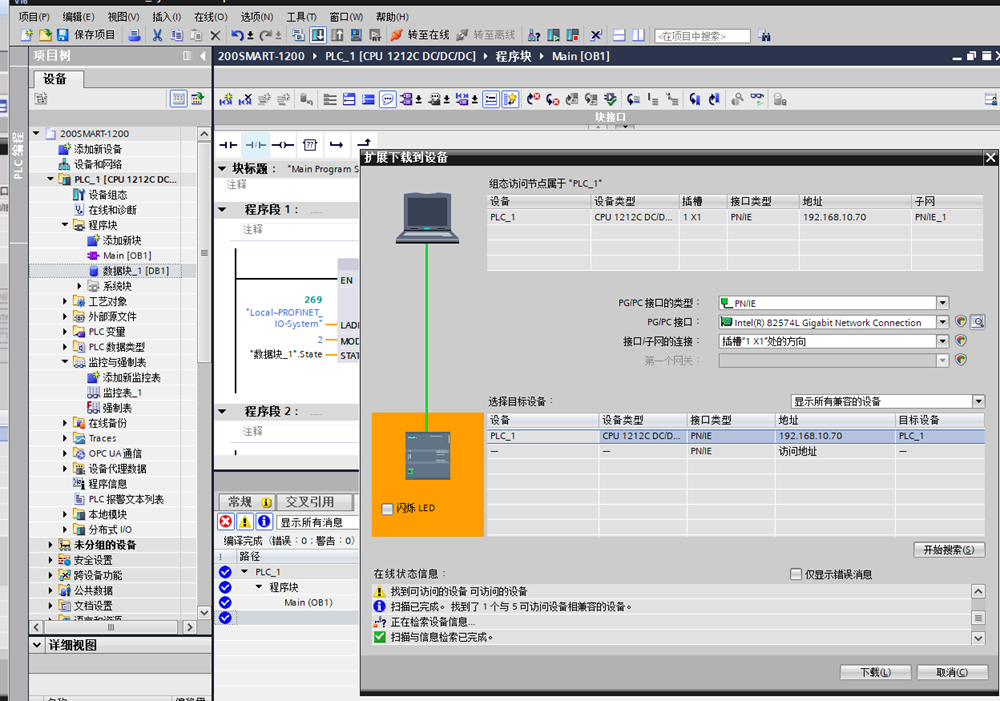Collapse the 程序块 folder in project tree
Image resolution: width=1000 pixels, height=701 pixels.
click(65, 225)
